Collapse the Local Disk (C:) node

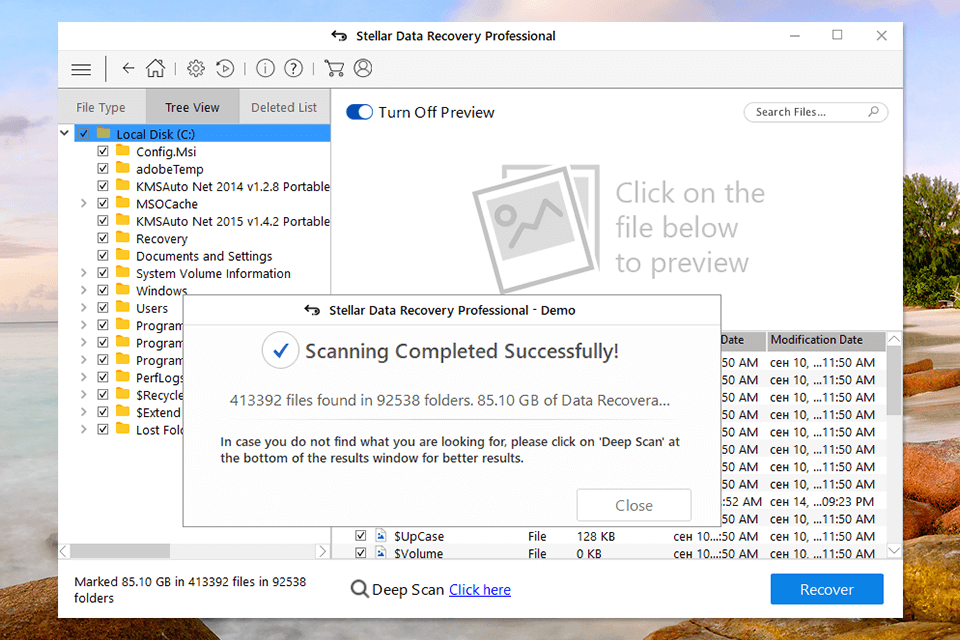(66, 134)
